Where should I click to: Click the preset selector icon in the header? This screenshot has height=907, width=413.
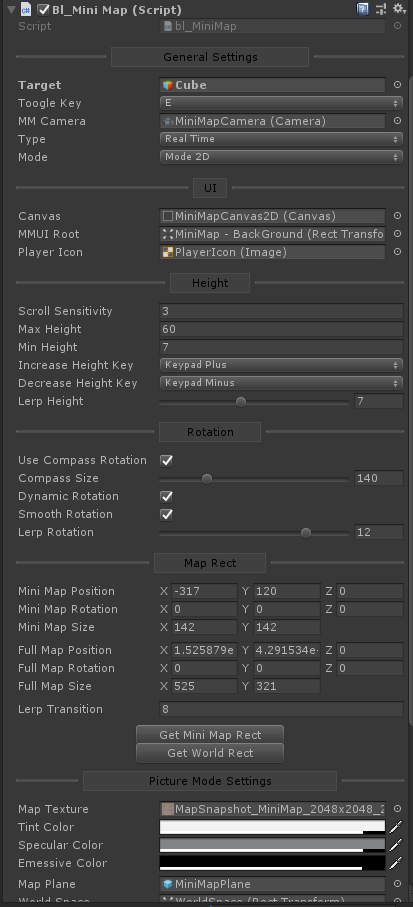click(381, 9)
